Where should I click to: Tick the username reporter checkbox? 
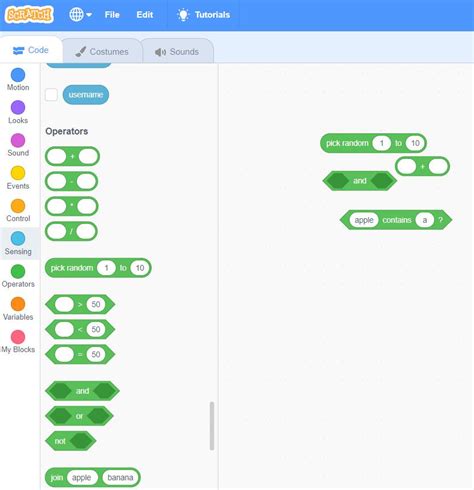[x=51, y=95]
